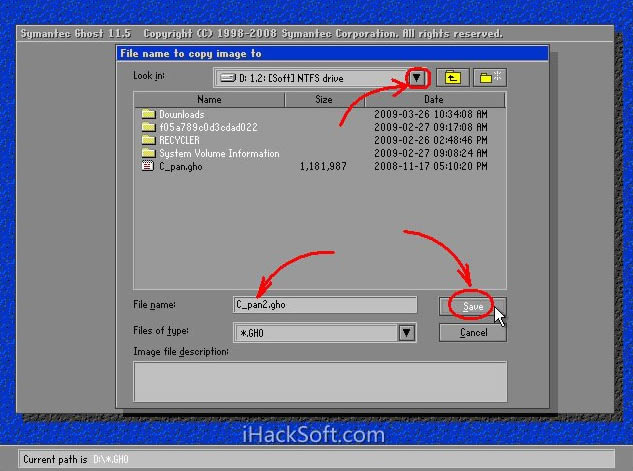Viewport: 633px width, 471px height.
Task: Open the Look in drive dropdown arrow
Action: (x=417, y=77)
